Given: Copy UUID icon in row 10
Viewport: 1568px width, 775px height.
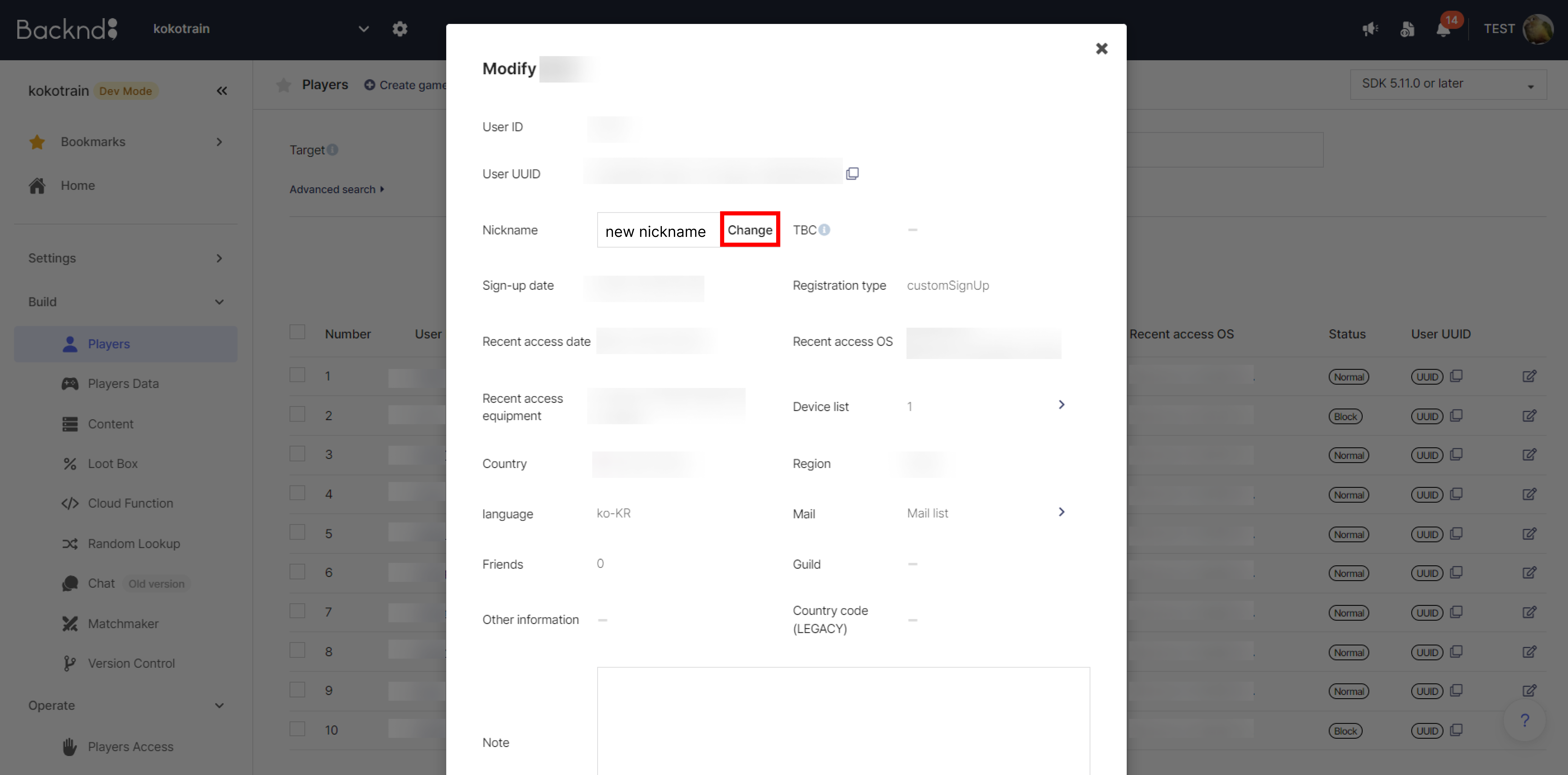Looking at the screenshot, I should tap(1456, 730).
